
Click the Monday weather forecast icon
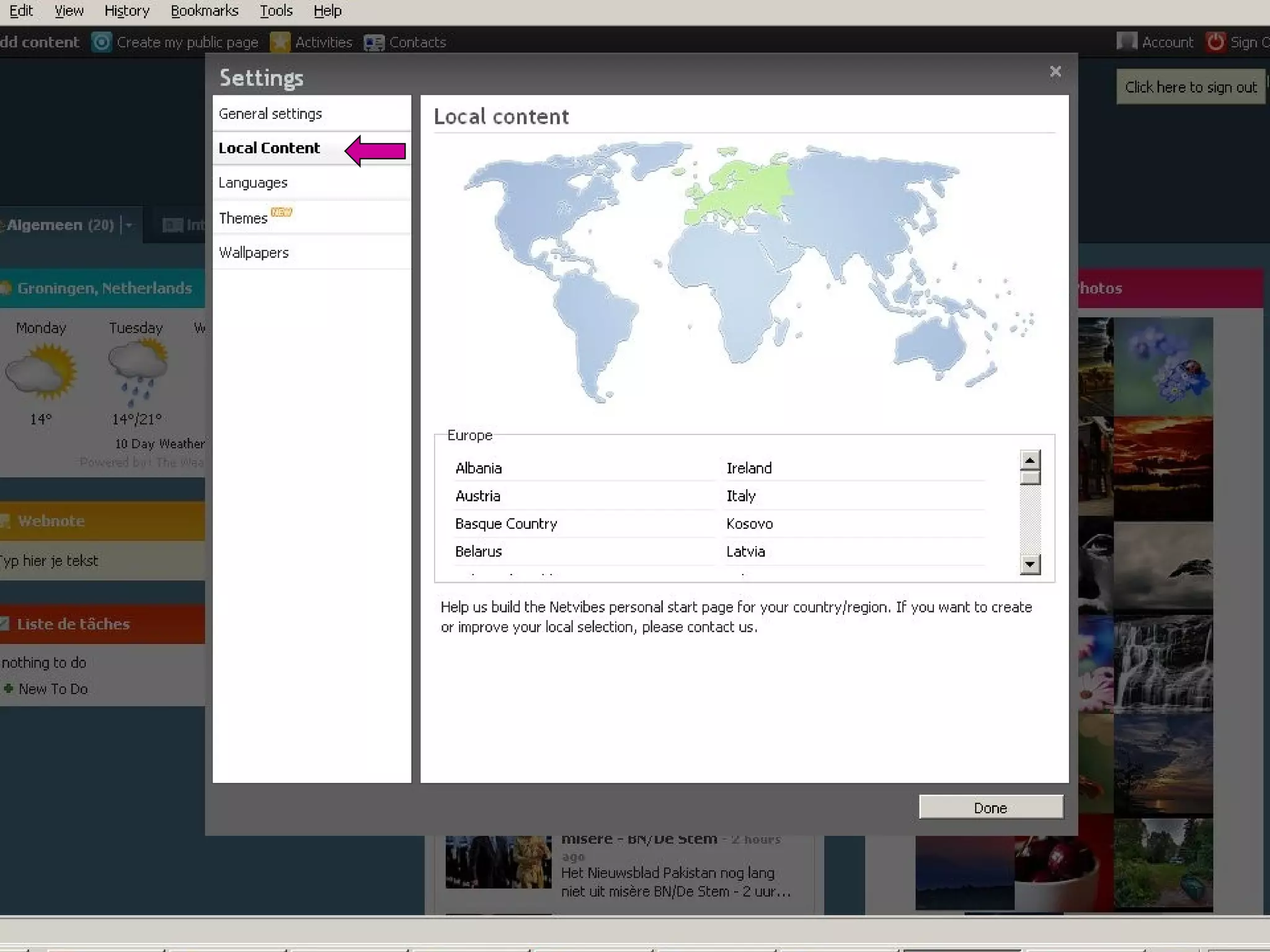point(41,372)
